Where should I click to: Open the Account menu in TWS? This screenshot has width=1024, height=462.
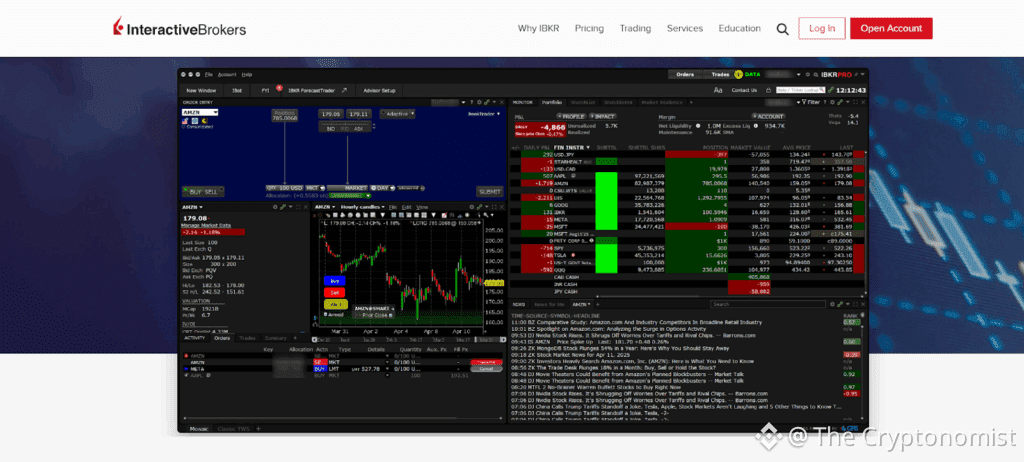[x=227, y=74]
